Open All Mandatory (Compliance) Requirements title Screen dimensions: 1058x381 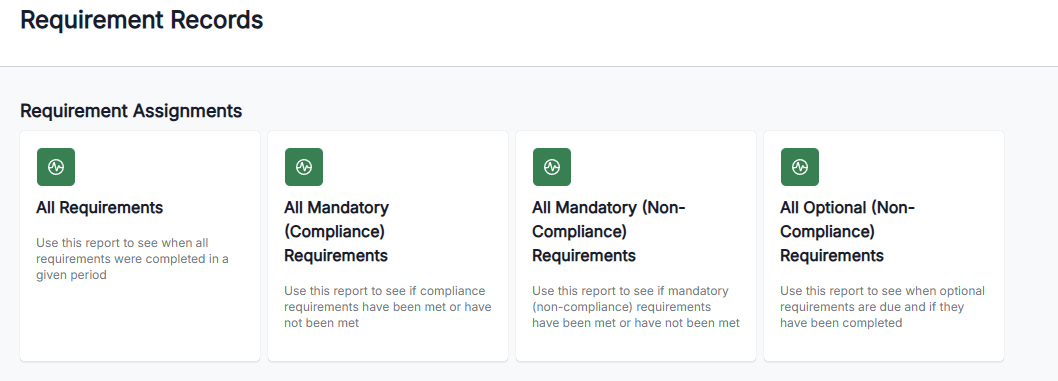336,231
